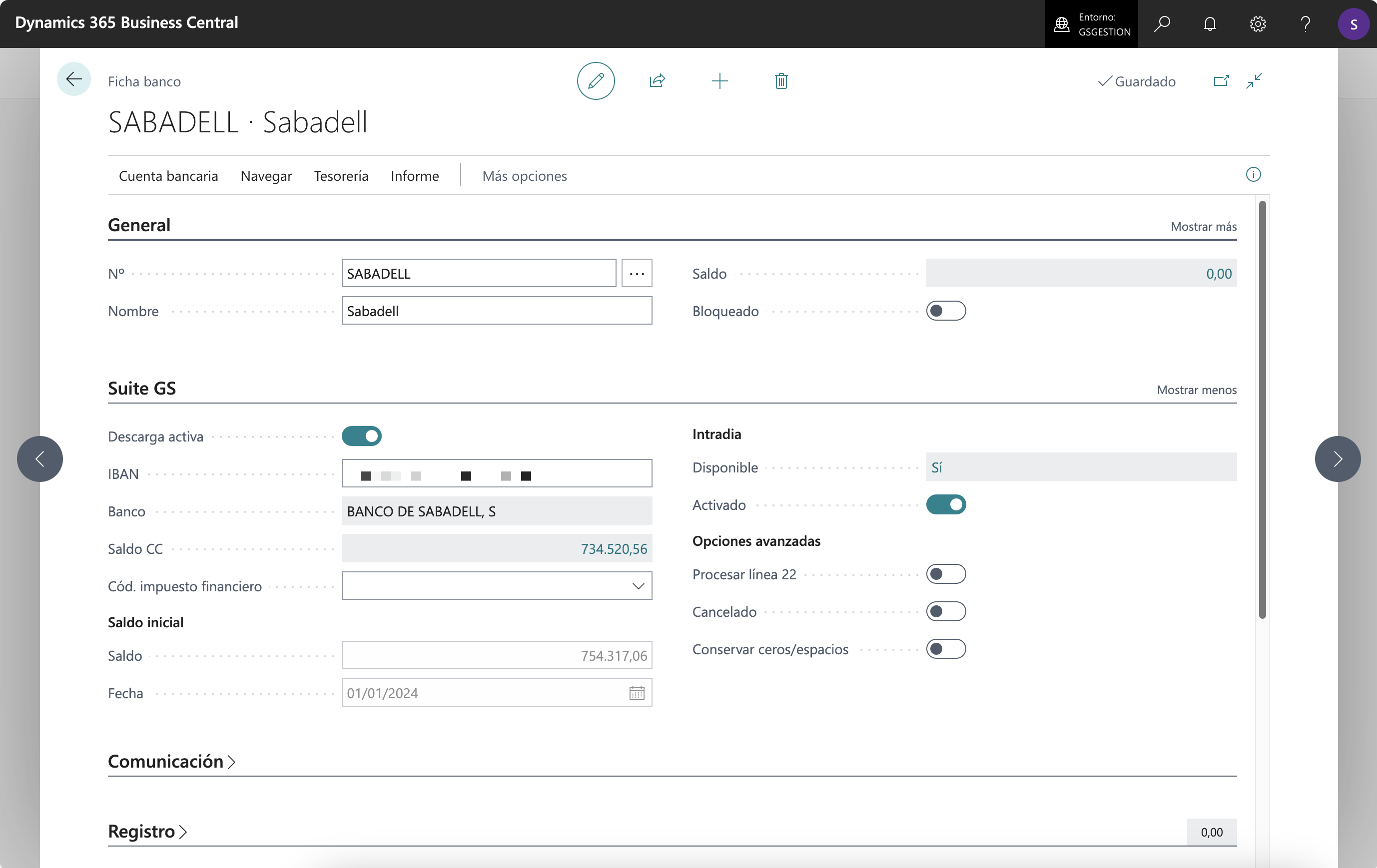This screenshot has width=1377, height=868.
Task: Open the share icon
Action: coord(657,80)
